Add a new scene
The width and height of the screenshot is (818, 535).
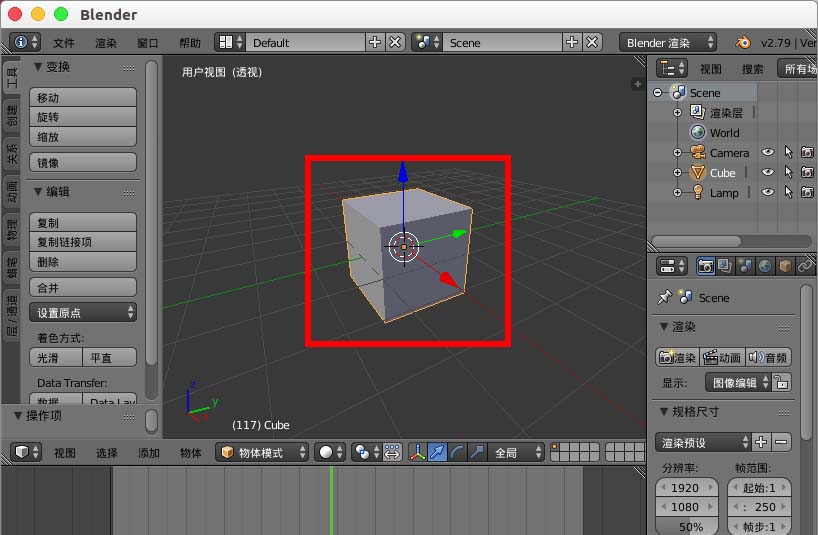(x=572, y=42)
